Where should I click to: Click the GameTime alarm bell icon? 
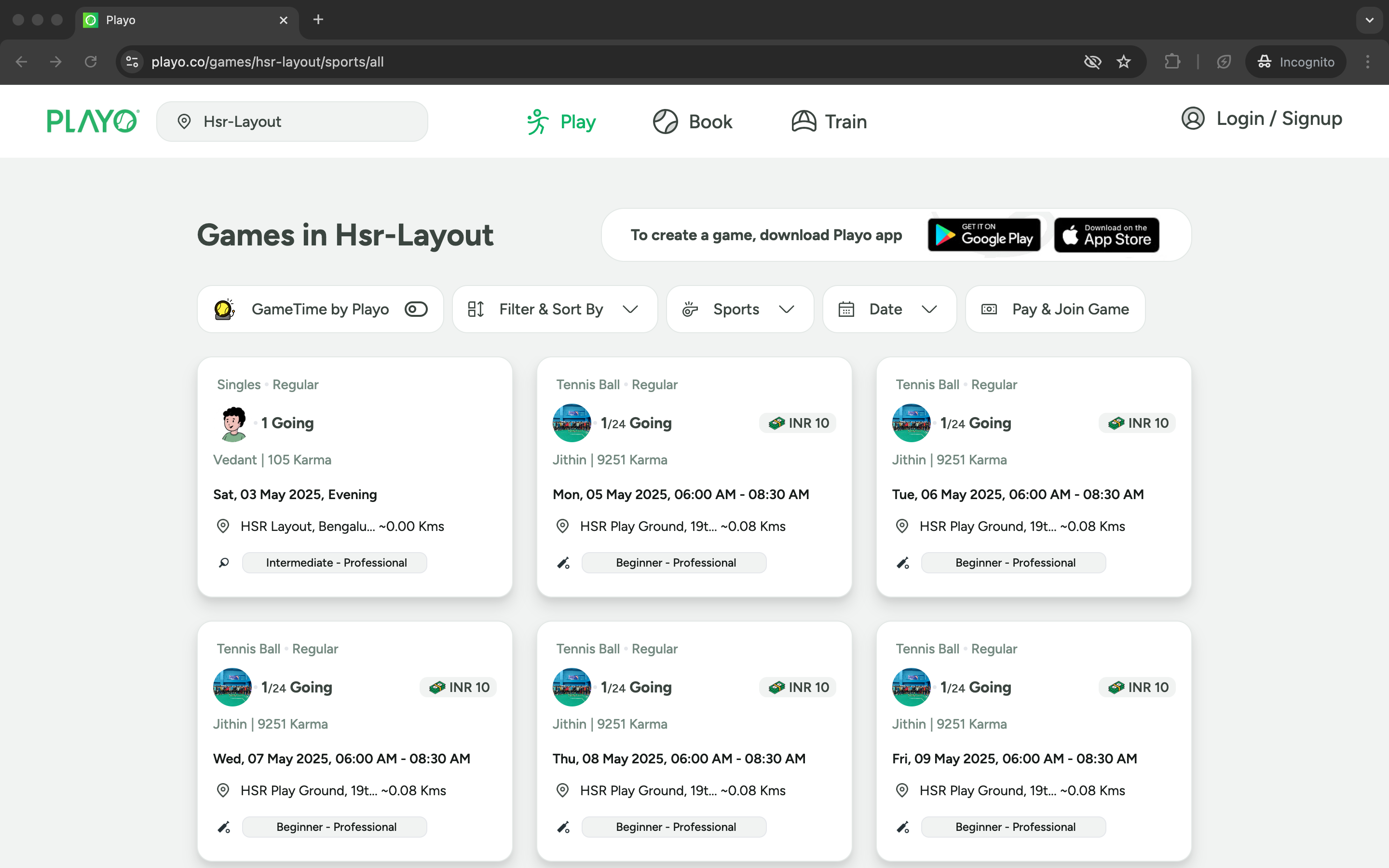pyautogui.click(x=224, y=309)
